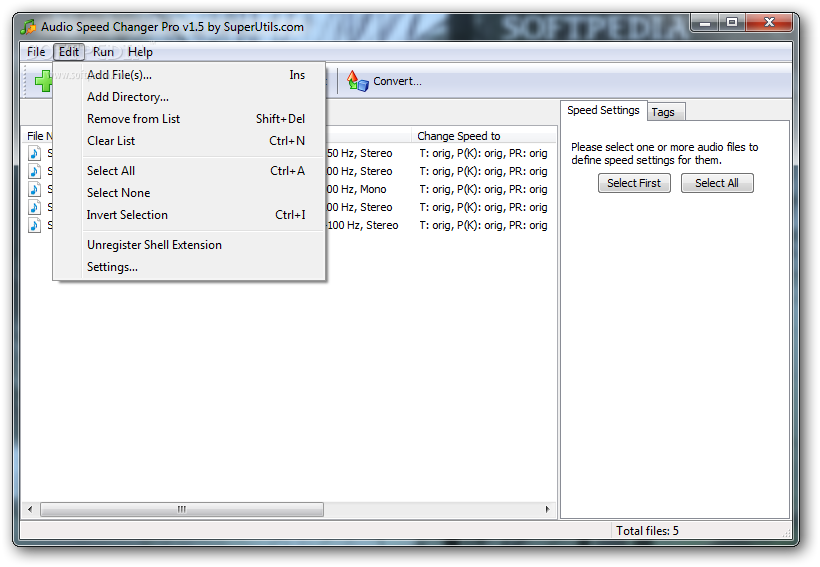Select the '100 Hz, Stereo' row text
The width and height of the screenshot is (820, 567).
click(x=362, y=225)
